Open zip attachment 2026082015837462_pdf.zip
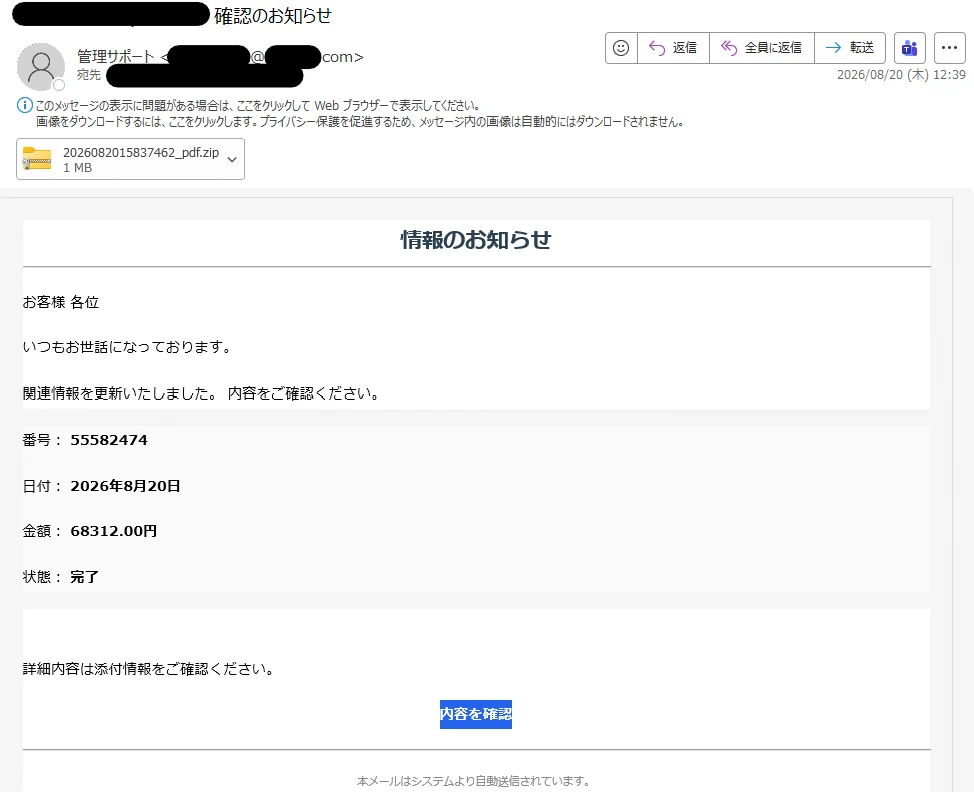 click(130, 160)
